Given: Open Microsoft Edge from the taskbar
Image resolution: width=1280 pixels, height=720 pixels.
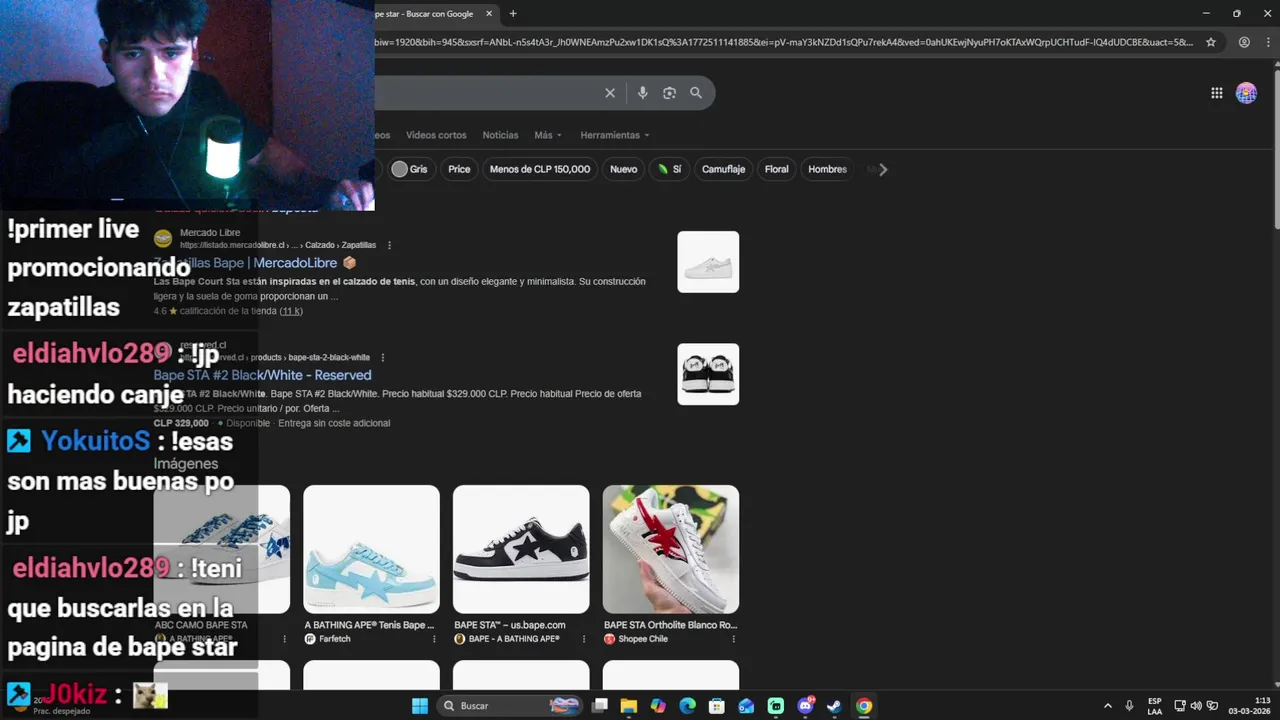Looking at the screenshot, I should pos(687,706).
